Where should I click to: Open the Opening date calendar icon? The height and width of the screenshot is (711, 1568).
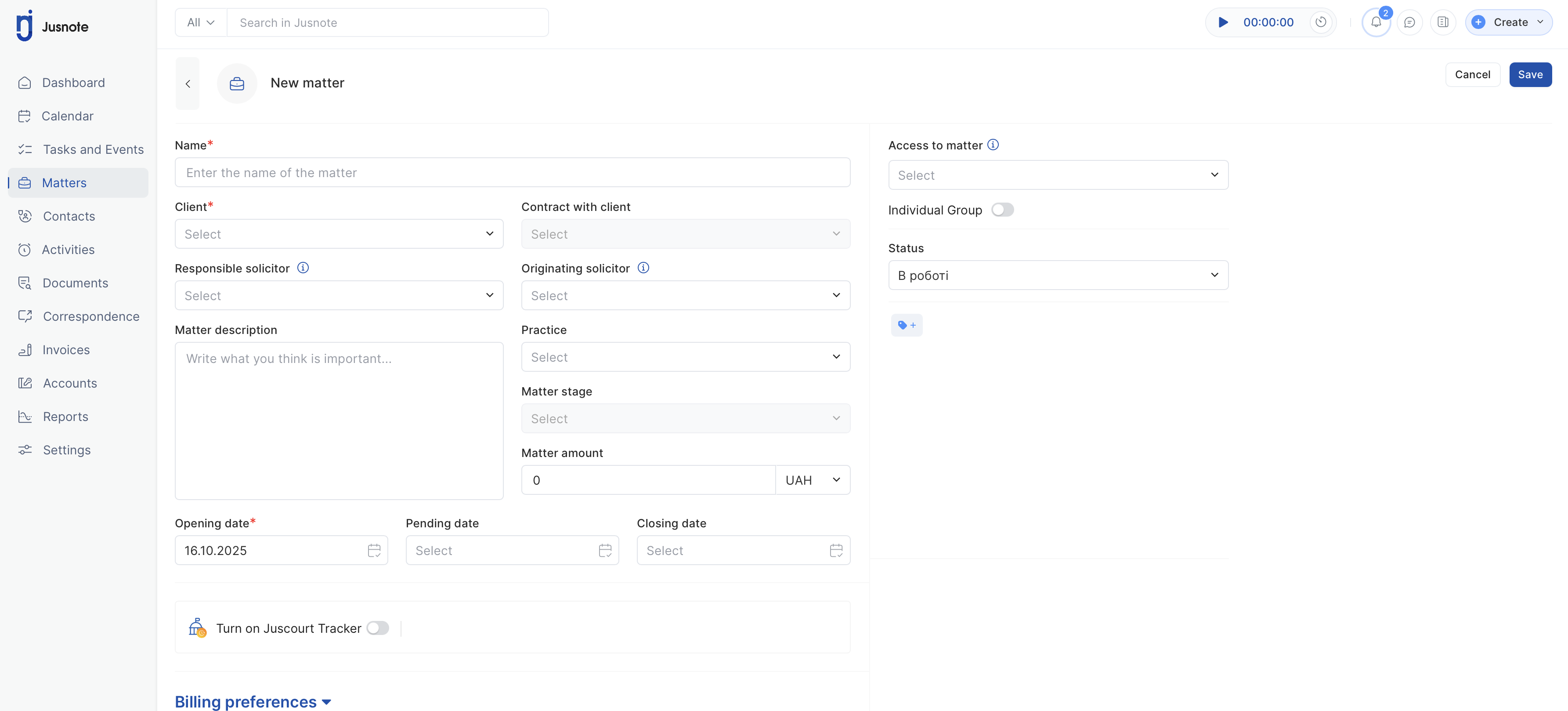pos(374,551)
